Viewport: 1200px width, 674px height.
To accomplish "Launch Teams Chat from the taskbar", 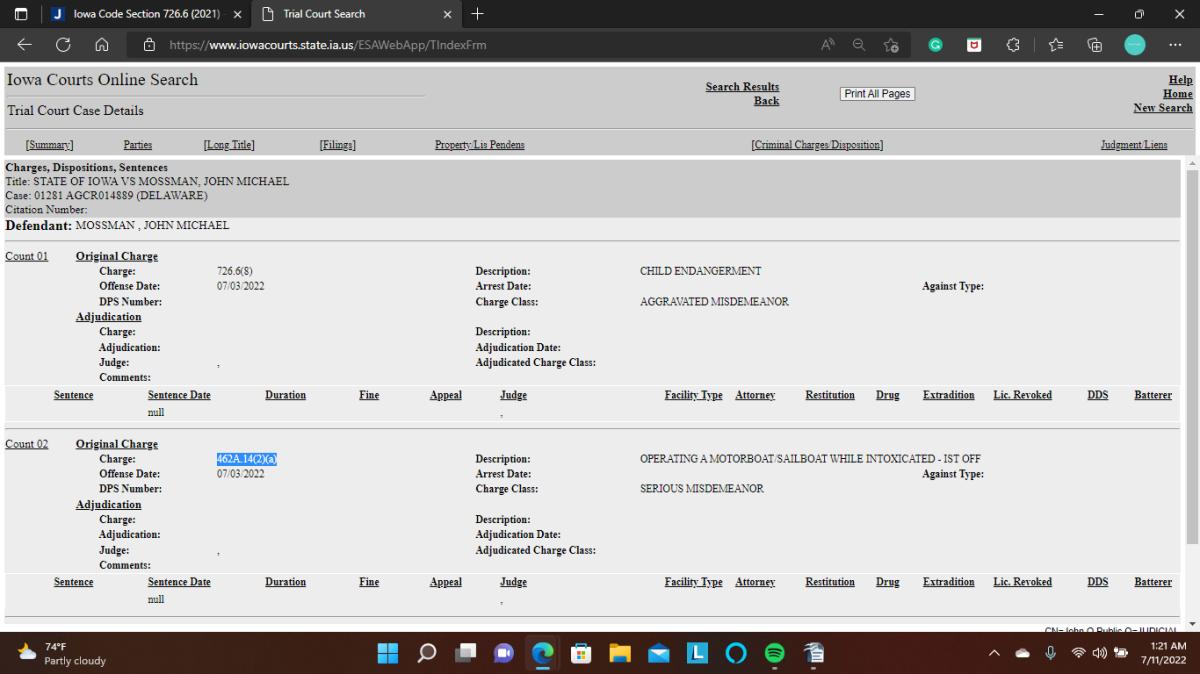I will (x=504, y=653).
